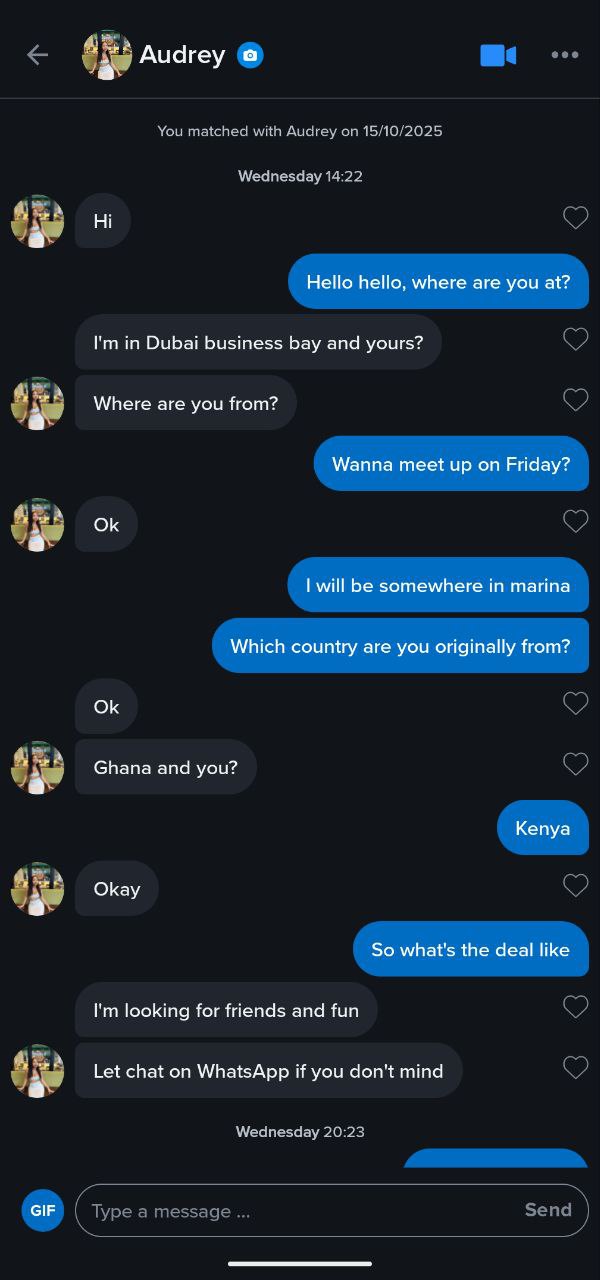Like the "I'm in Dubai business bay" message

pos(575,340)
